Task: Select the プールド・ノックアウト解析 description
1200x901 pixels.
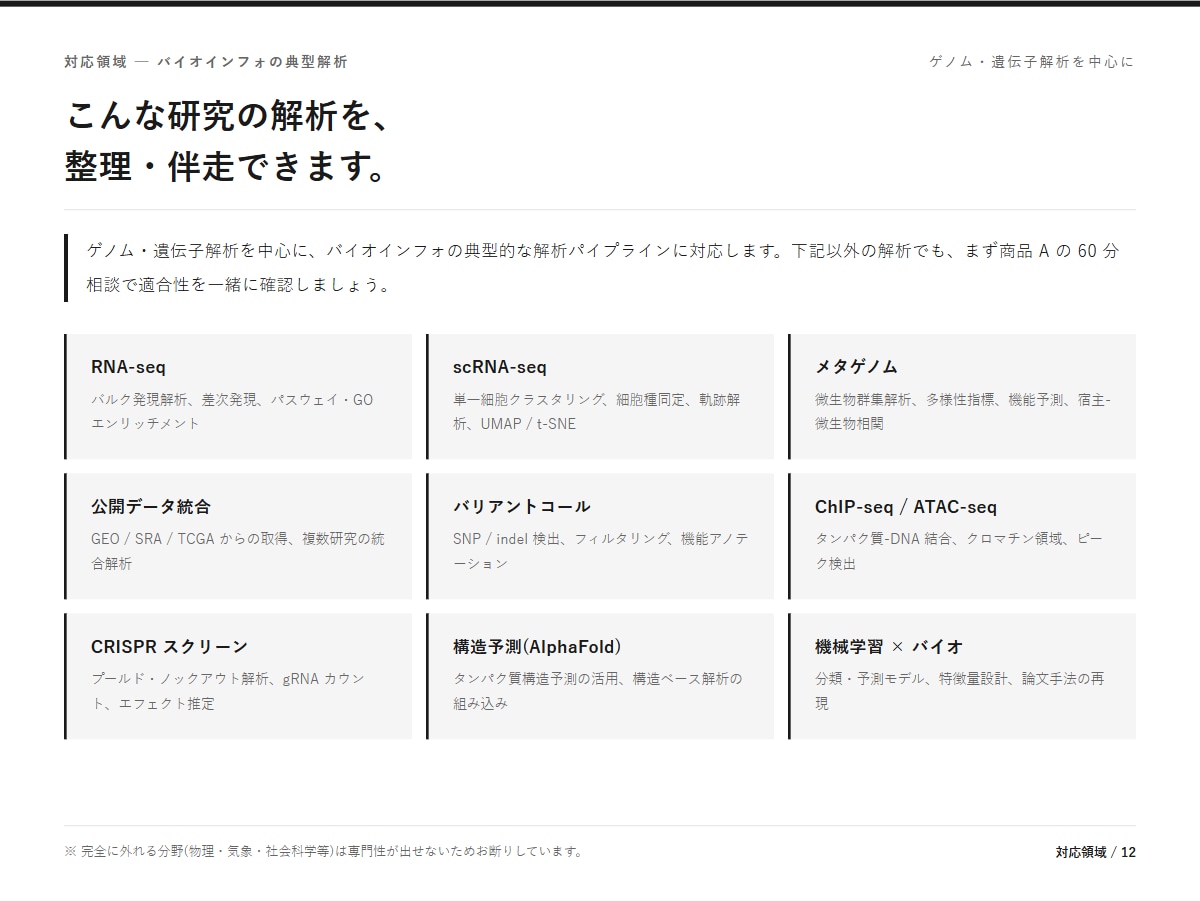Action: click(228, 691)
